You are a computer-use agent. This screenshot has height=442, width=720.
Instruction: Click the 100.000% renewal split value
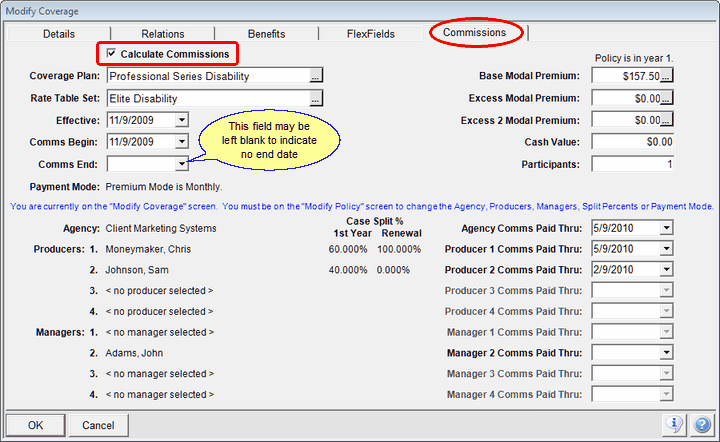[399, 249]
